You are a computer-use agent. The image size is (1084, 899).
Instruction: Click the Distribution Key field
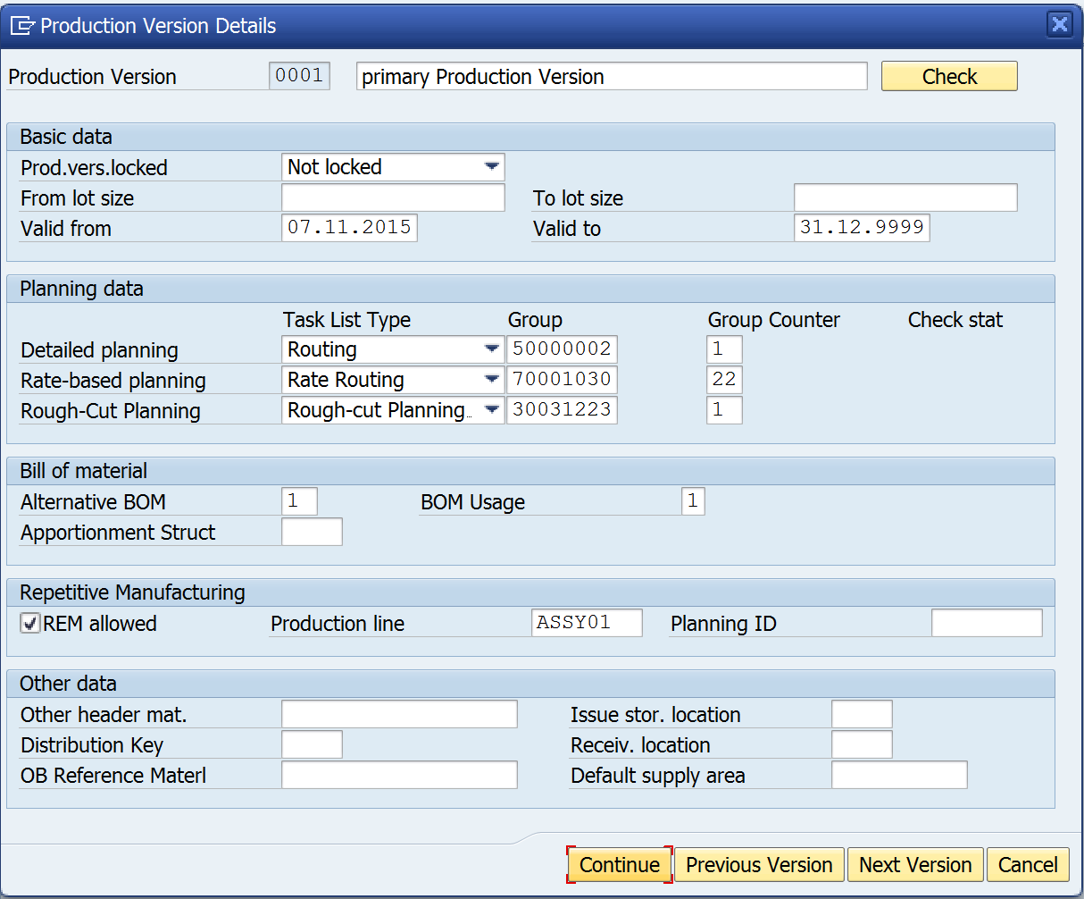click(311, 744)
